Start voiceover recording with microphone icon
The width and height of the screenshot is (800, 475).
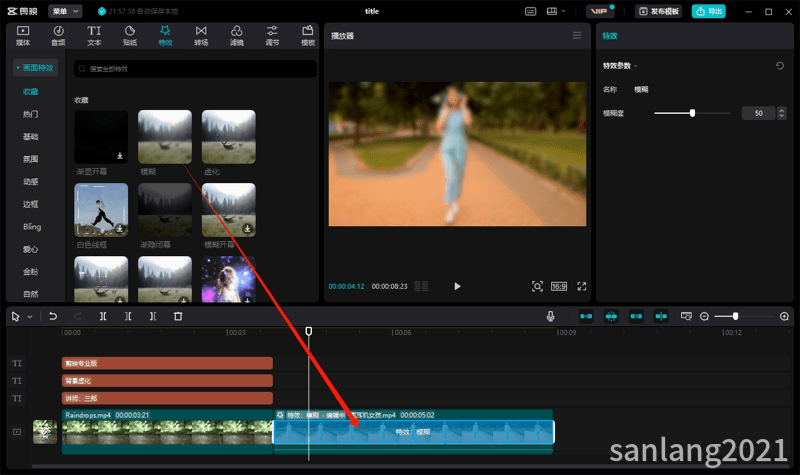coord(551,316)
